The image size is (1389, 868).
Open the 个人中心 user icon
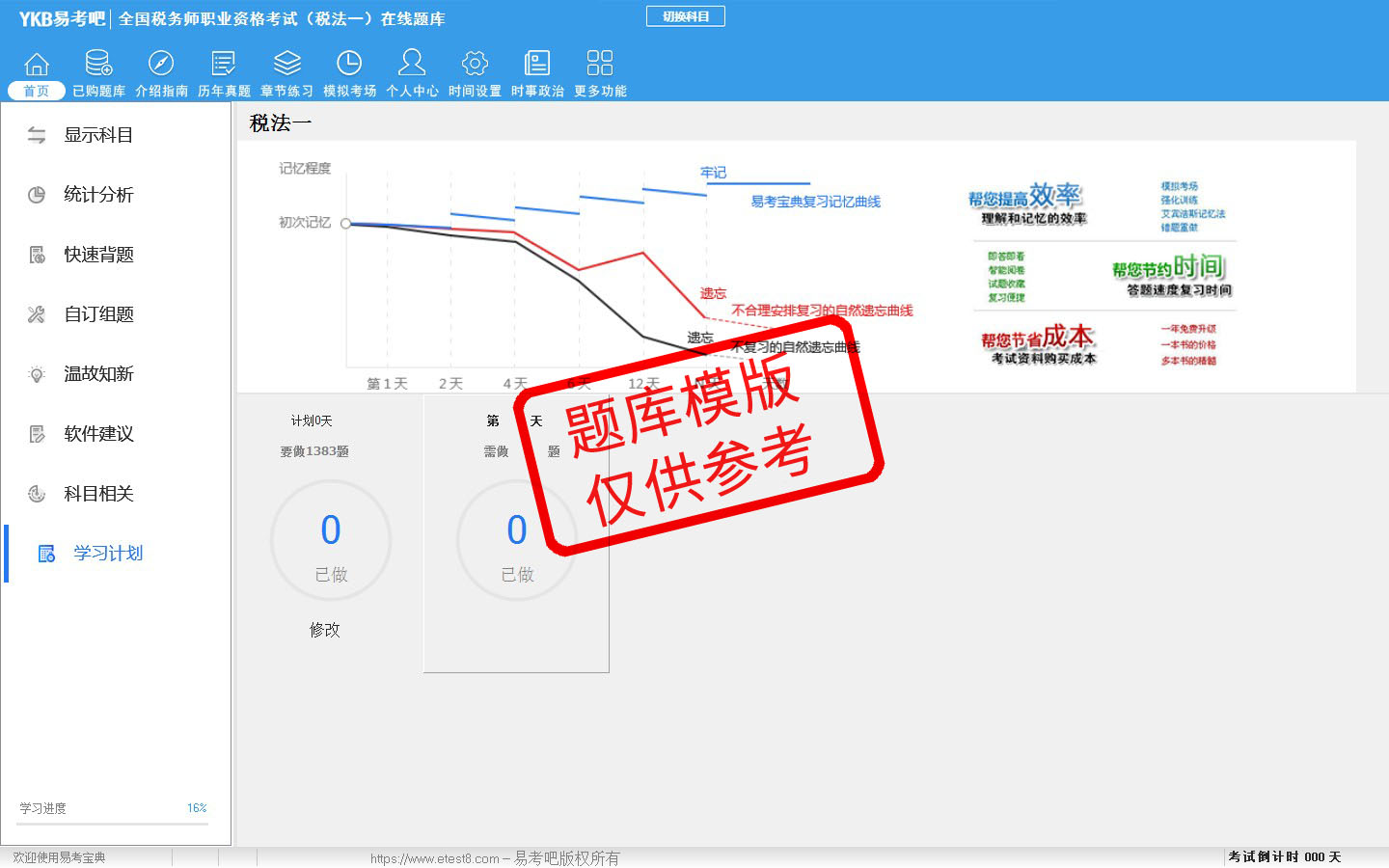tap(412, 65)
